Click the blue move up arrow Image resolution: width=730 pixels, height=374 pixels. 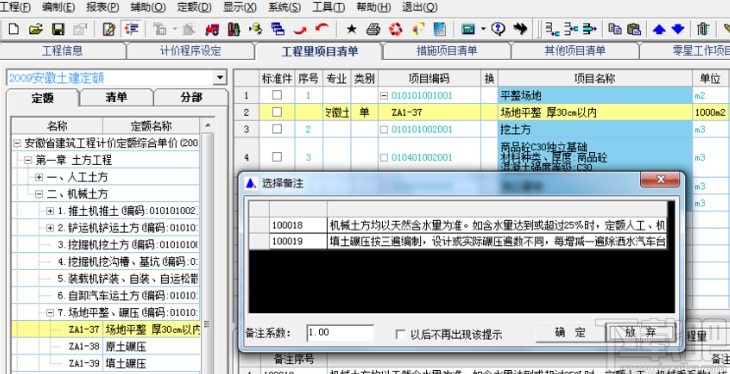pyautogui.click(x=659, y=29)
